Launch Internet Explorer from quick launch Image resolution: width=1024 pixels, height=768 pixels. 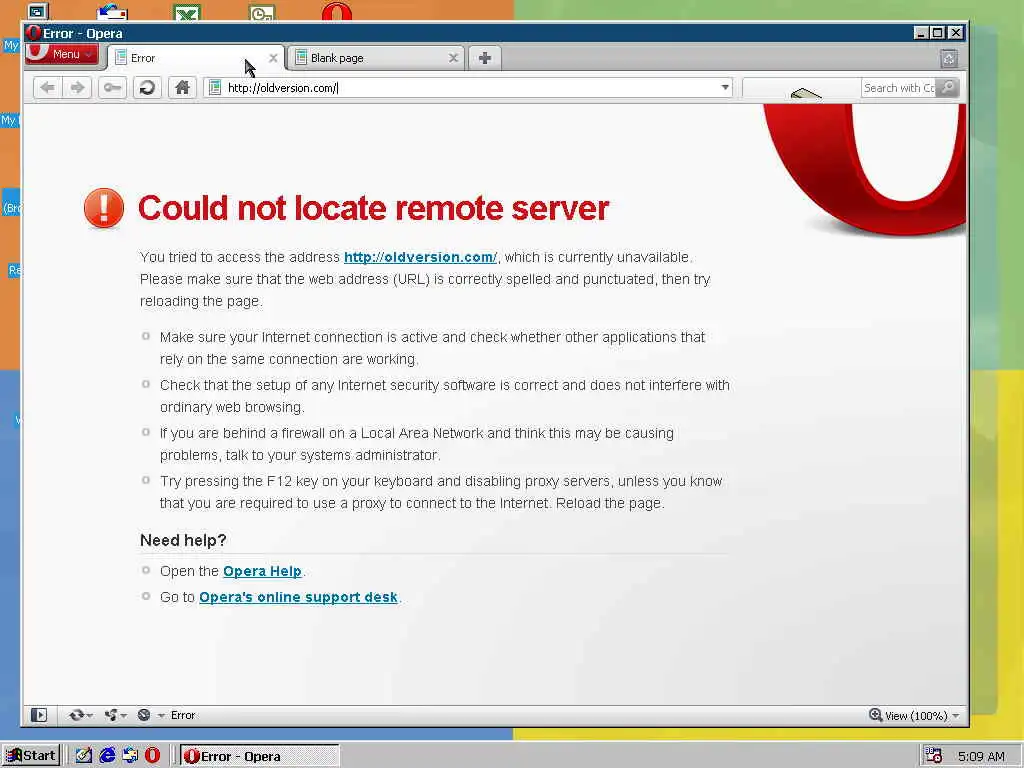coord(107,756)
